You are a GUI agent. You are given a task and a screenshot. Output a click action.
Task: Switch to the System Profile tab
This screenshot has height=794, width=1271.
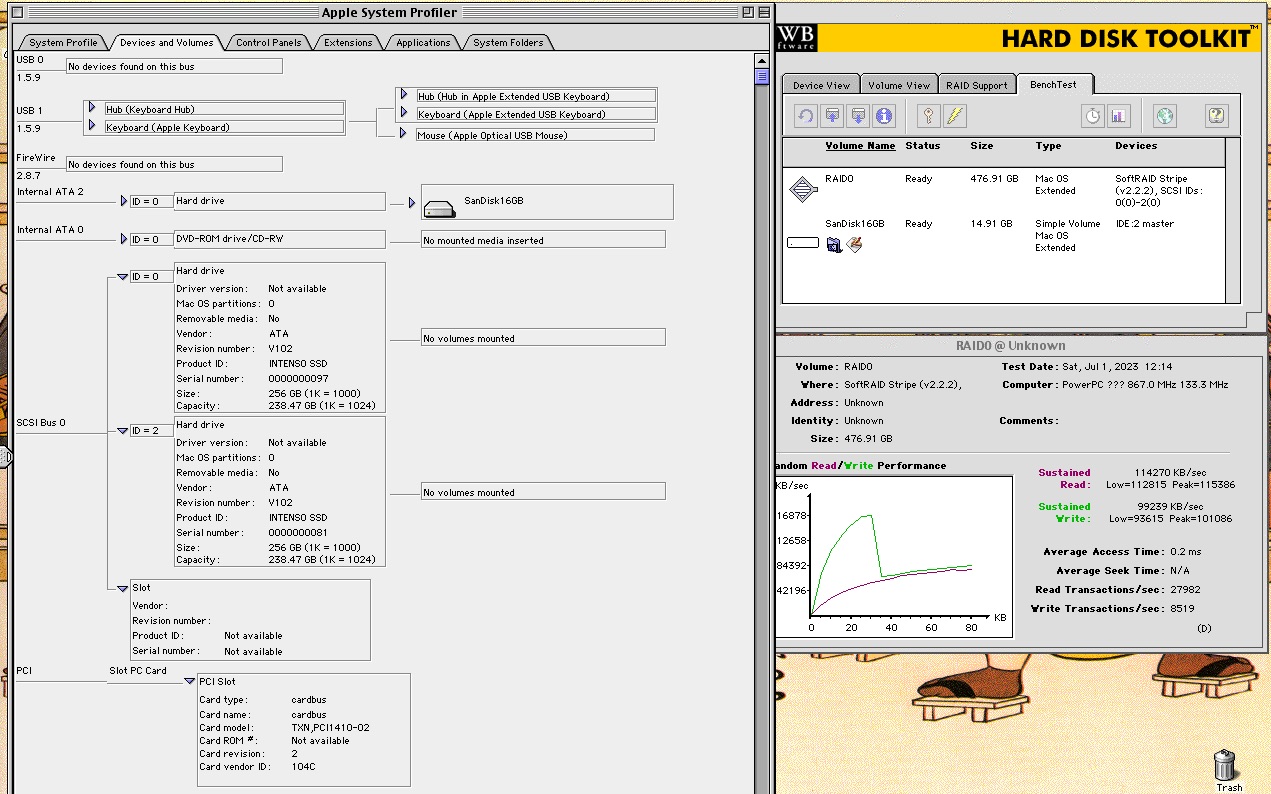[63, 42]
